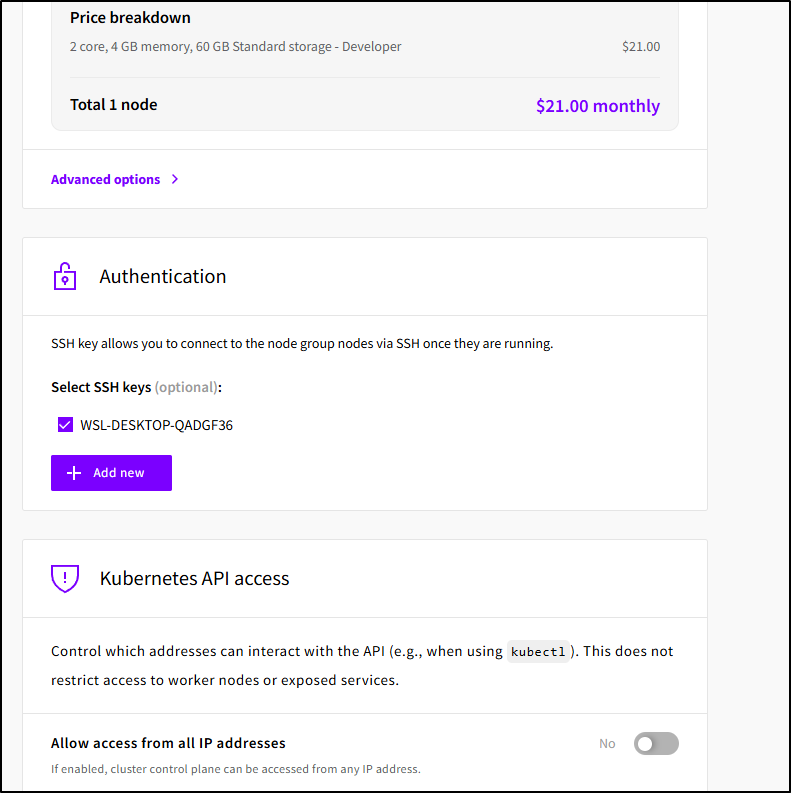Select the WSL-DESKTOP-QADGF36 key name label

tap(156, 425)
